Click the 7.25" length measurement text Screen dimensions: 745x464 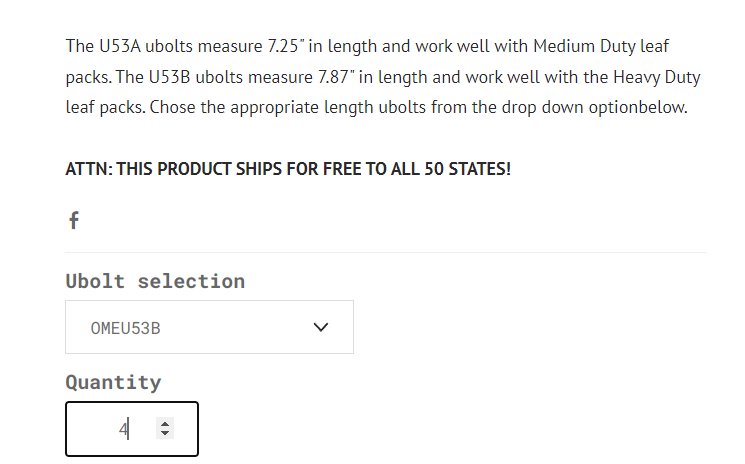pyautogui.click(x=286, y=46)
